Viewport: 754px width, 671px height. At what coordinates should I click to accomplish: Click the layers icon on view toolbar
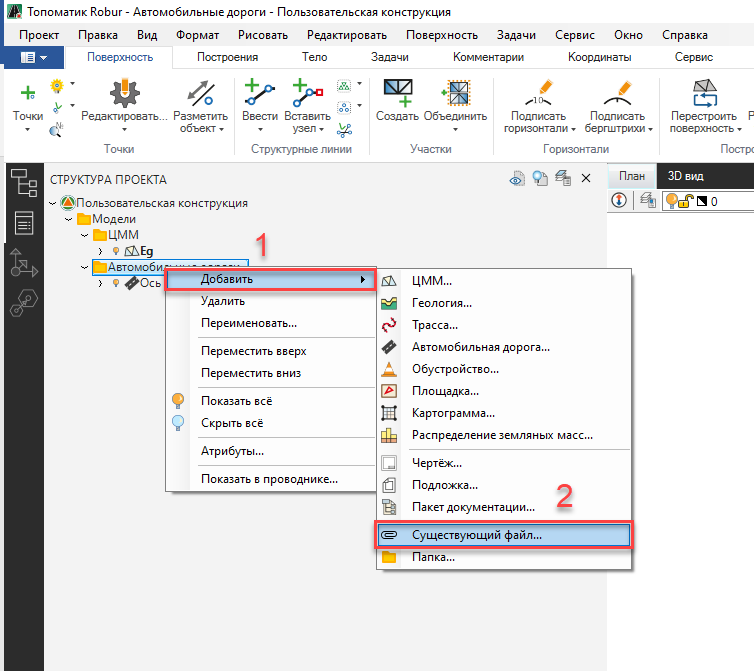pyautogui.click(x=647, y=200)
